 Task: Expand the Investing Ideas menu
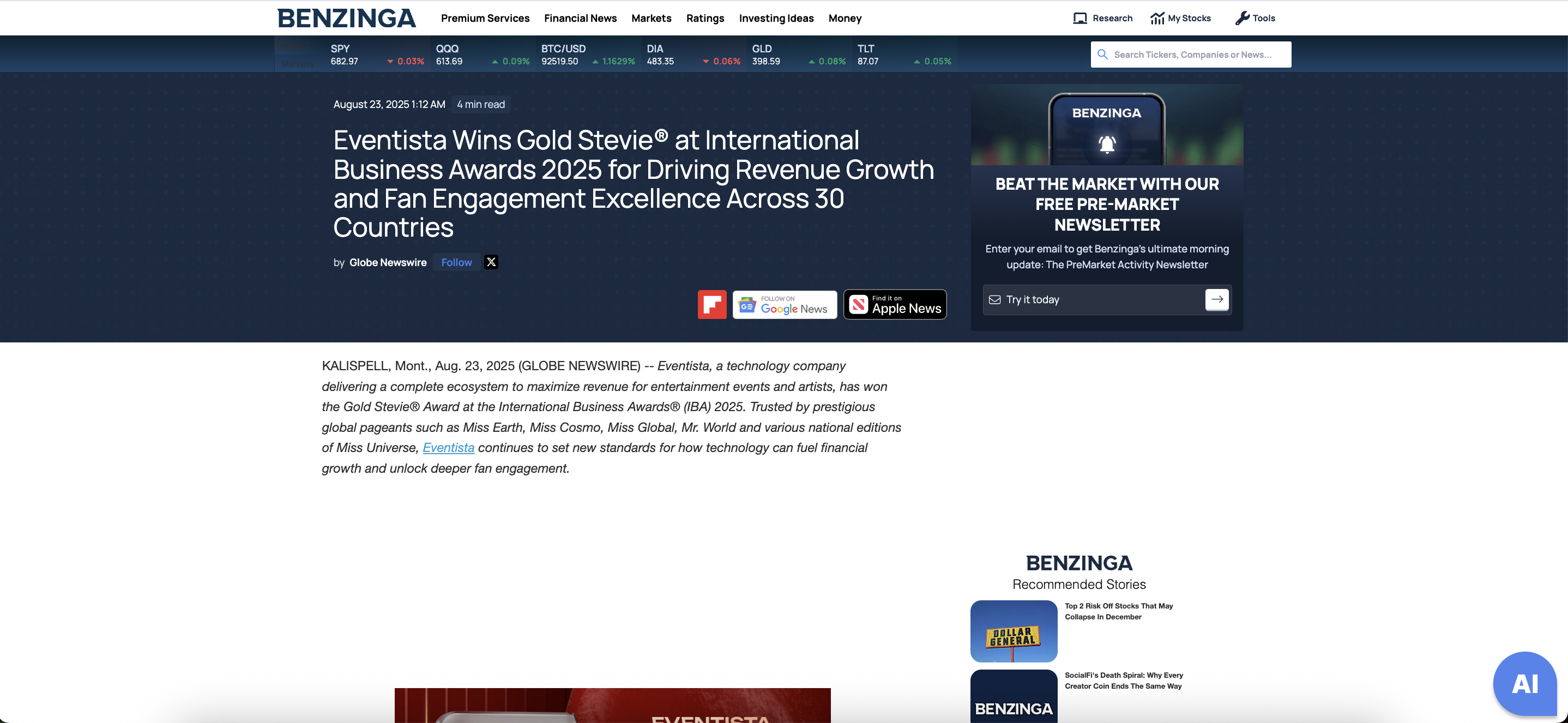776,18
